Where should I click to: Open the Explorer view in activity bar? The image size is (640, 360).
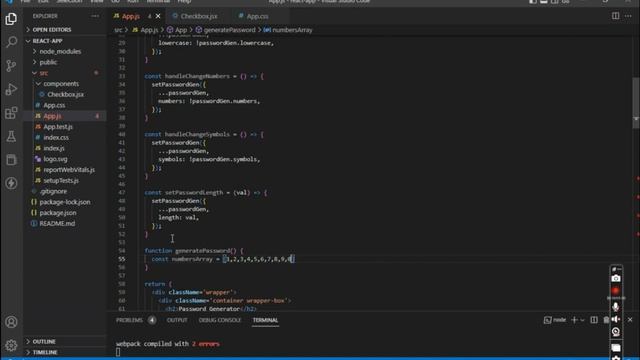pos(11,19)
